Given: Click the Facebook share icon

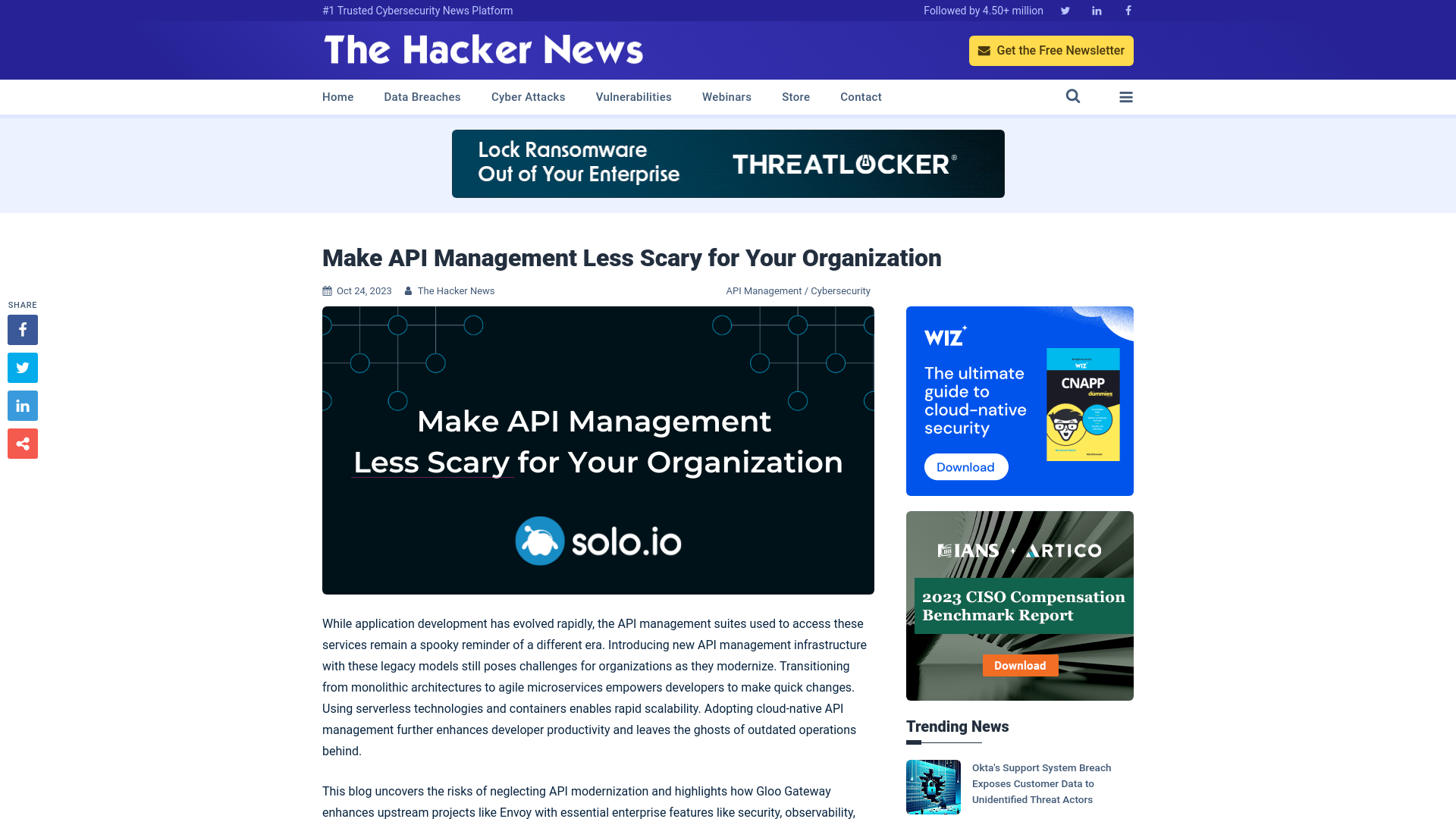Looking at the screenshot, I should coord(22,329).
